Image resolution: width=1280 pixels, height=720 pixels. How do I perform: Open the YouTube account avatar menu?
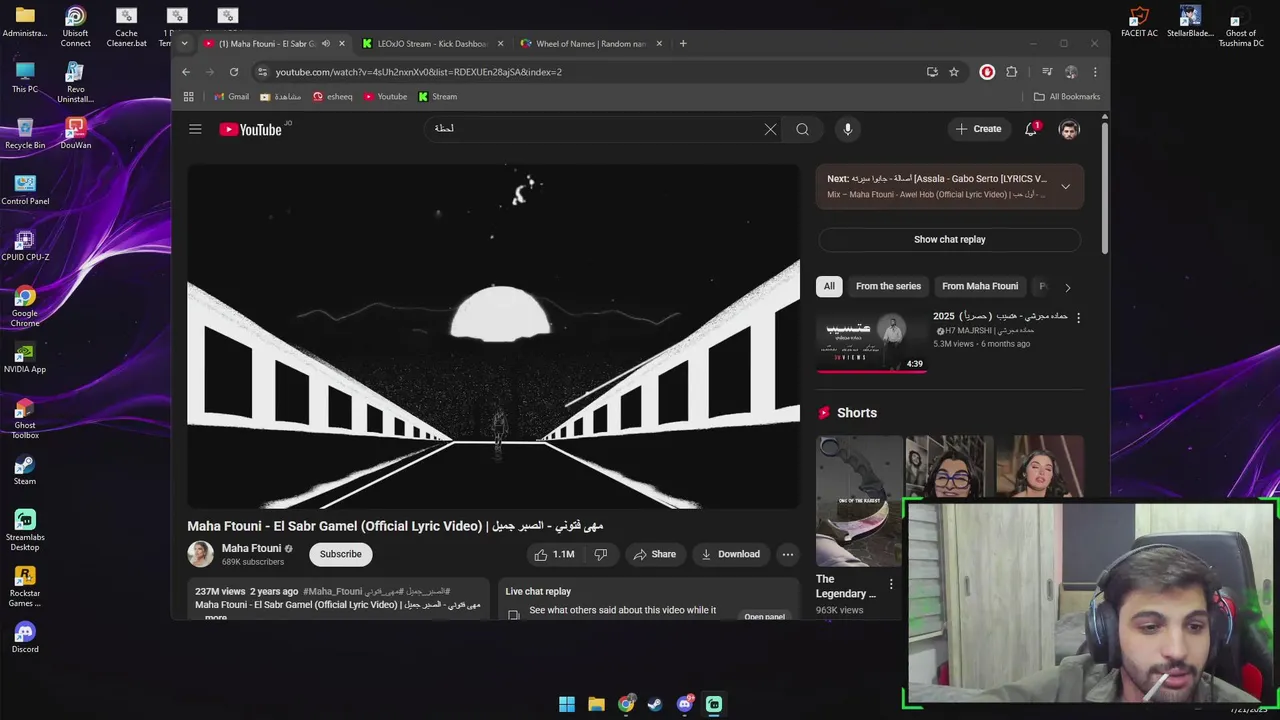click(x=1069, y=129)
